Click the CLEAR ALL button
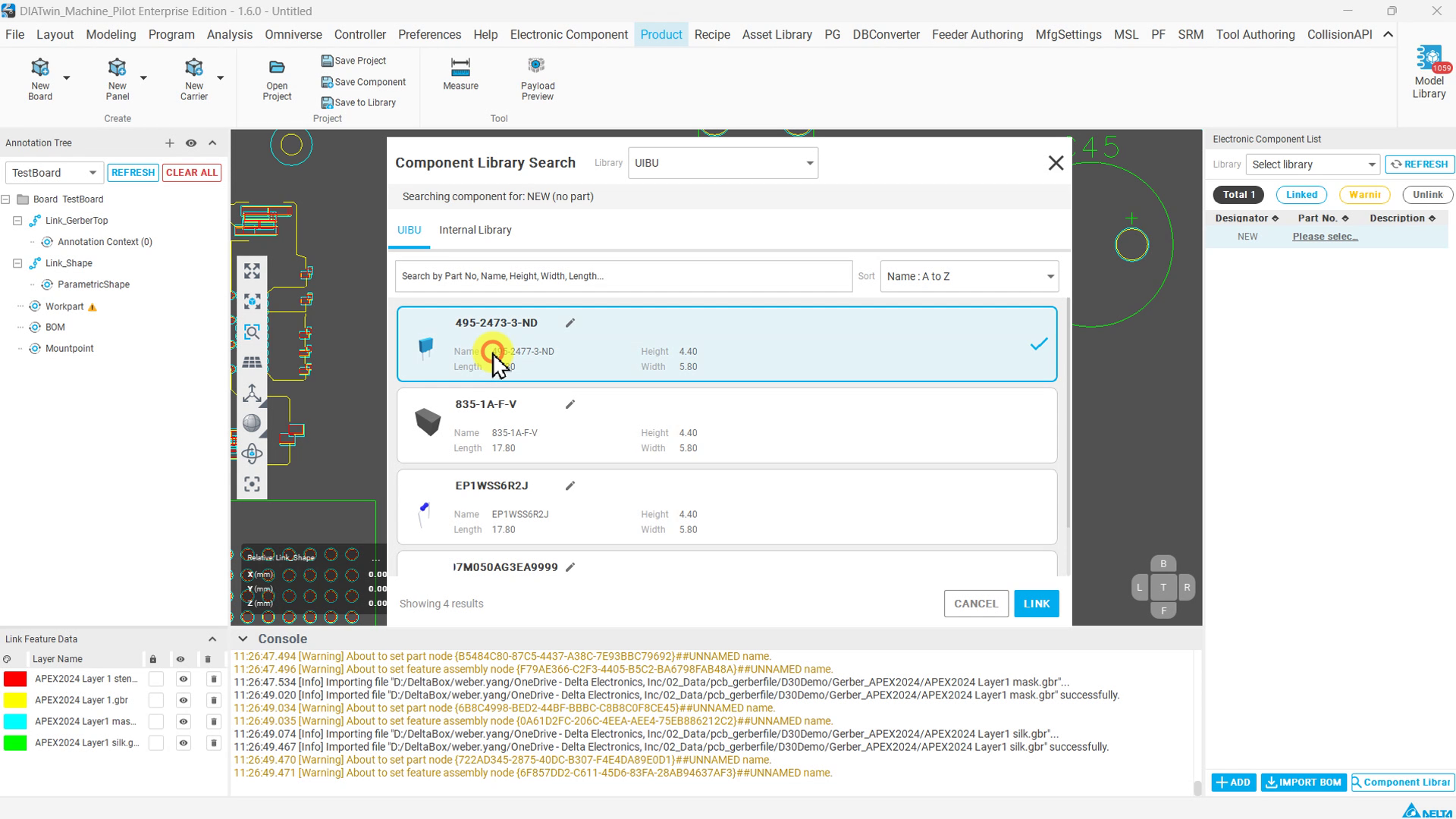Image resolution: width=1456 pixels, height=819 pixels. click(x=192, y=173)
